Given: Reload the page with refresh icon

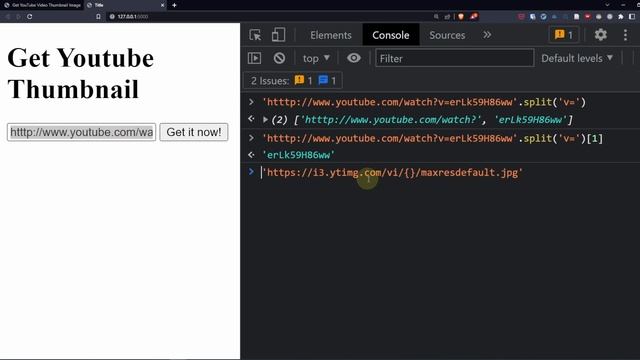Looking at the screenshot, I should pos(30,17).
